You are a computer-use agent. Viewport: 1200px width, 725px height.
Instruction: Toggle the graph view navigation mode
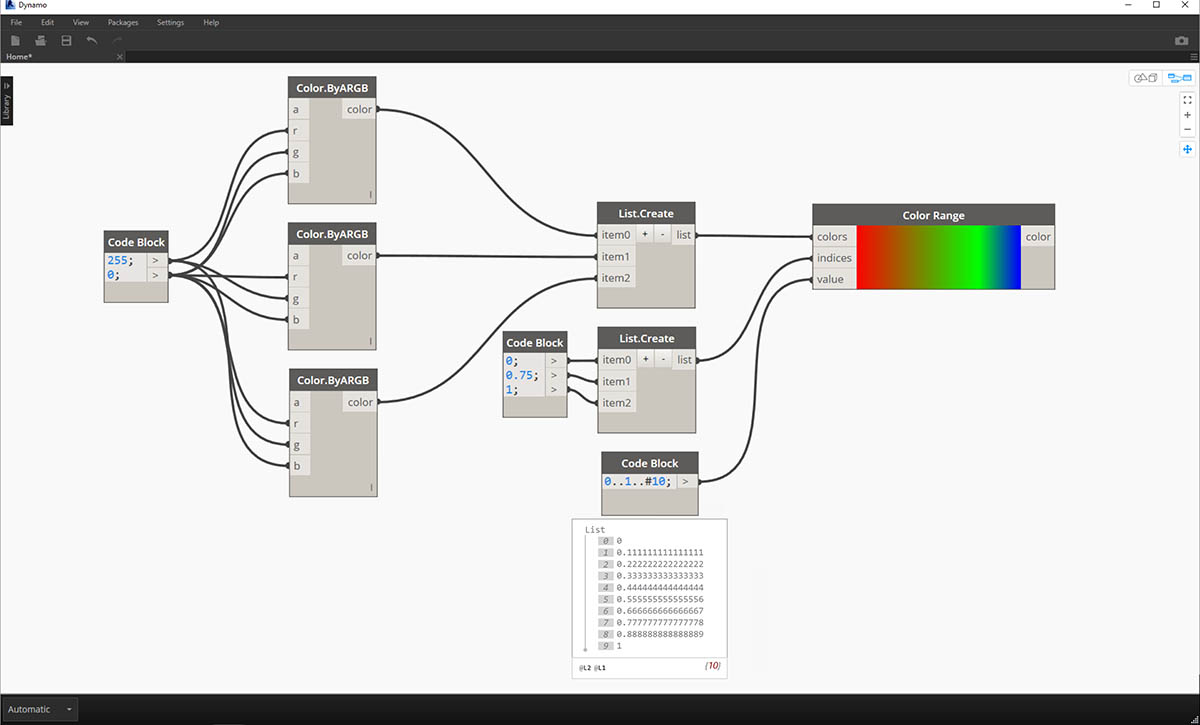[1180, 78]
